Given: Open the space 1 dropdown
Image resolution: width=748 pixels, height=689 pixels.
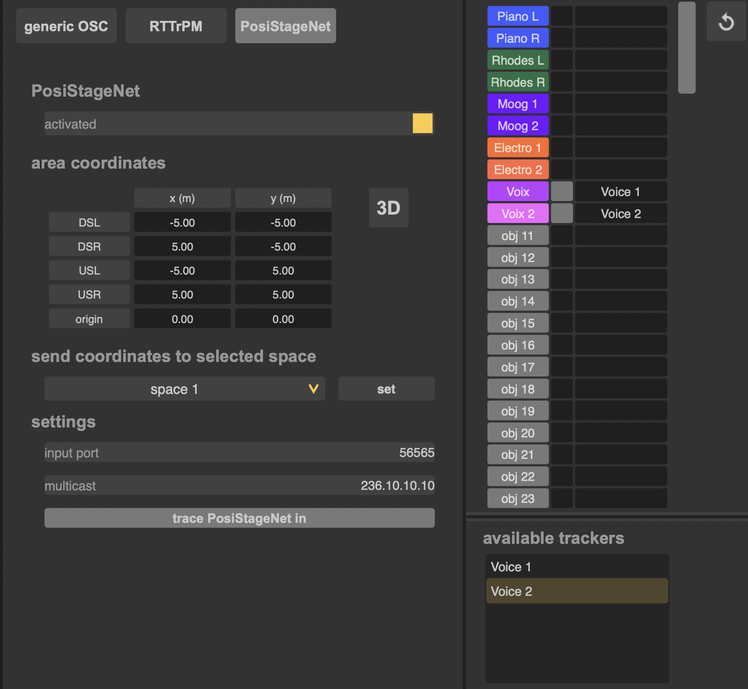Looking at the screenshot, I should [x=185, y=389].
